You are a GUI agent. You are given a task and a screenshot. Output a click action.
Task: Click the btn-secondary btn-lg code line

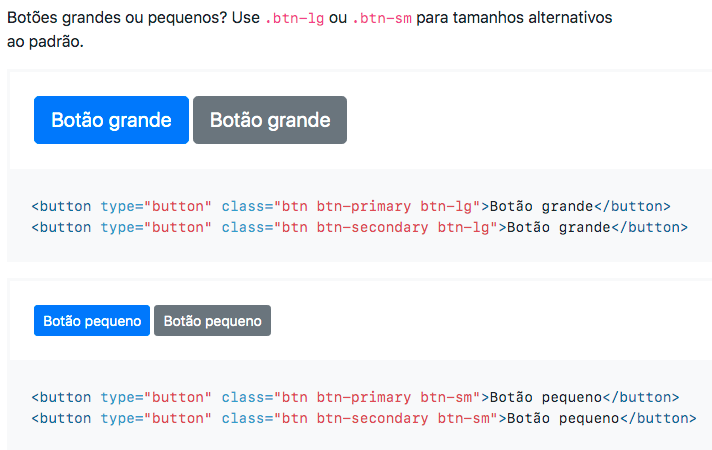[360, 227]
